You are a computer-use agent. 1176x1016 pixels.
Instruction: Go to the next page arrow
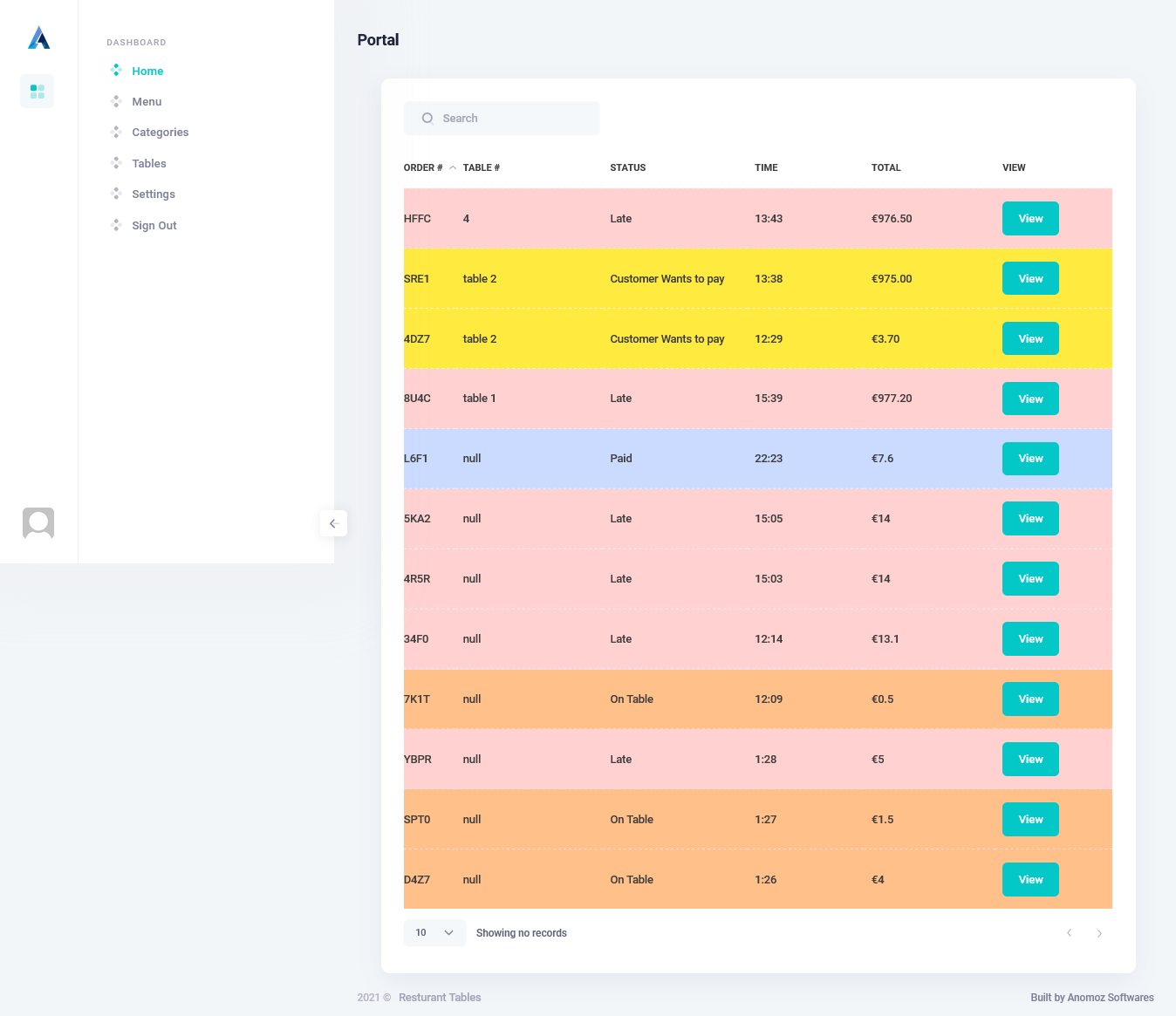point(1099,933)
